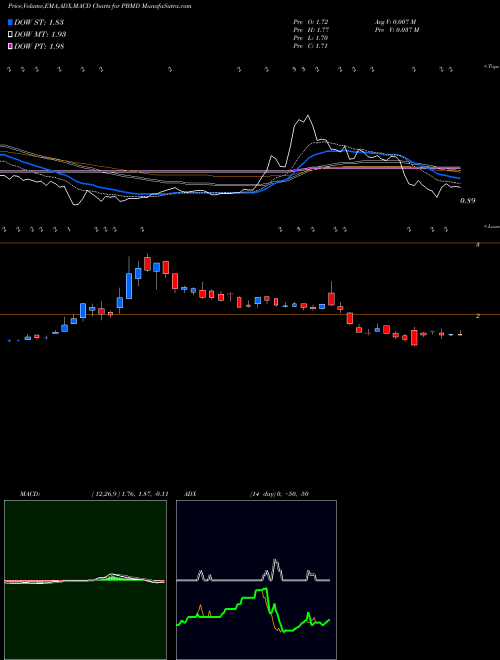Click the magenta DOW PT legend swatch

click(x=10, y=46)
